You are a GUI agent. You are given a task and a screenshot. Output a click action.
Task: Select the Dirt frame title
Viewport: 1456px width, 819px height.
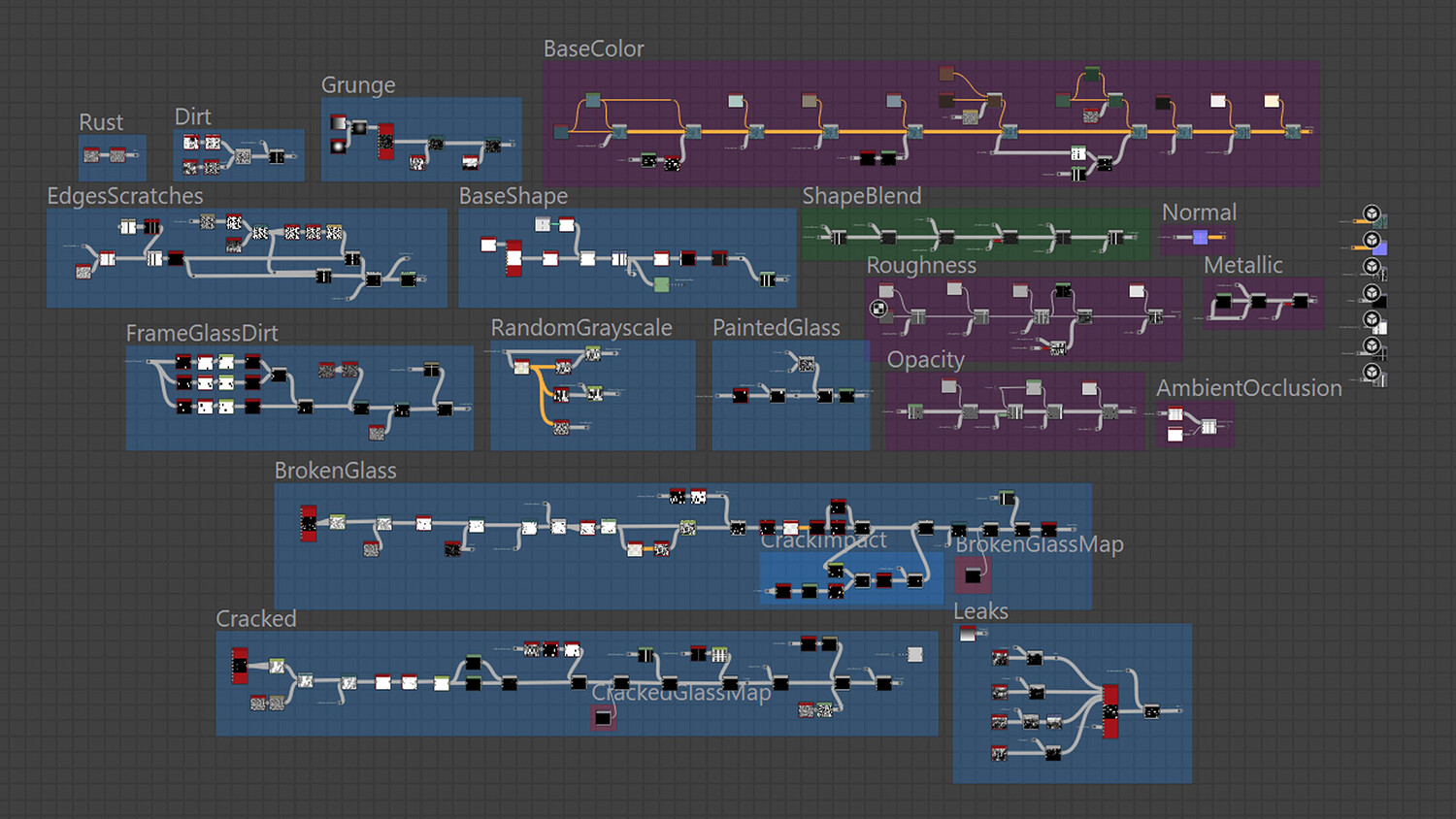click(x=192, y=116)
